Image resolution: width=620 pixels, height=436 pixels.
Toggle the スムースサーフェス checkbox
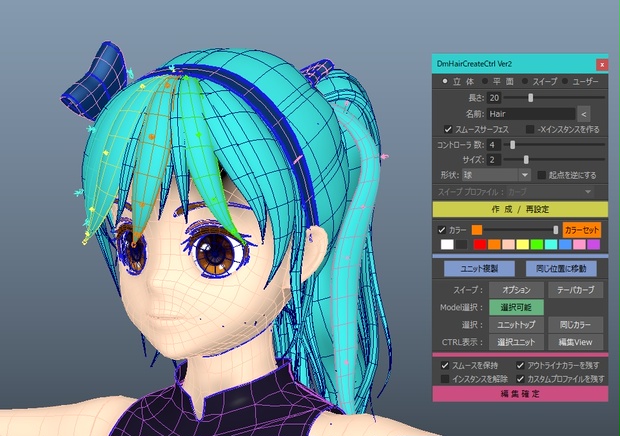448,129
